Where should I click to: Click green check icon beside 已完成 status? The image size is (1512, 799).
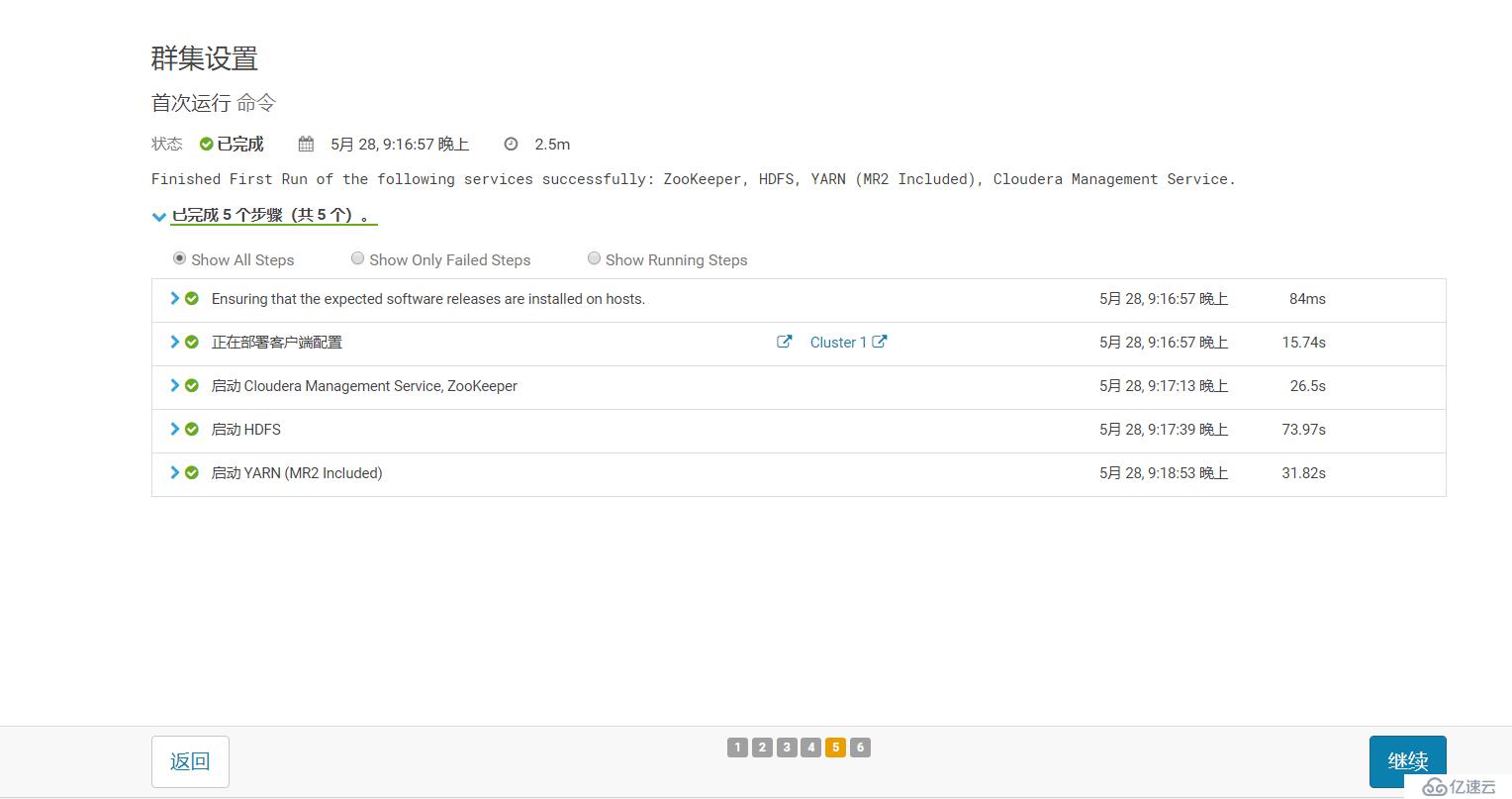click(206, 145)
